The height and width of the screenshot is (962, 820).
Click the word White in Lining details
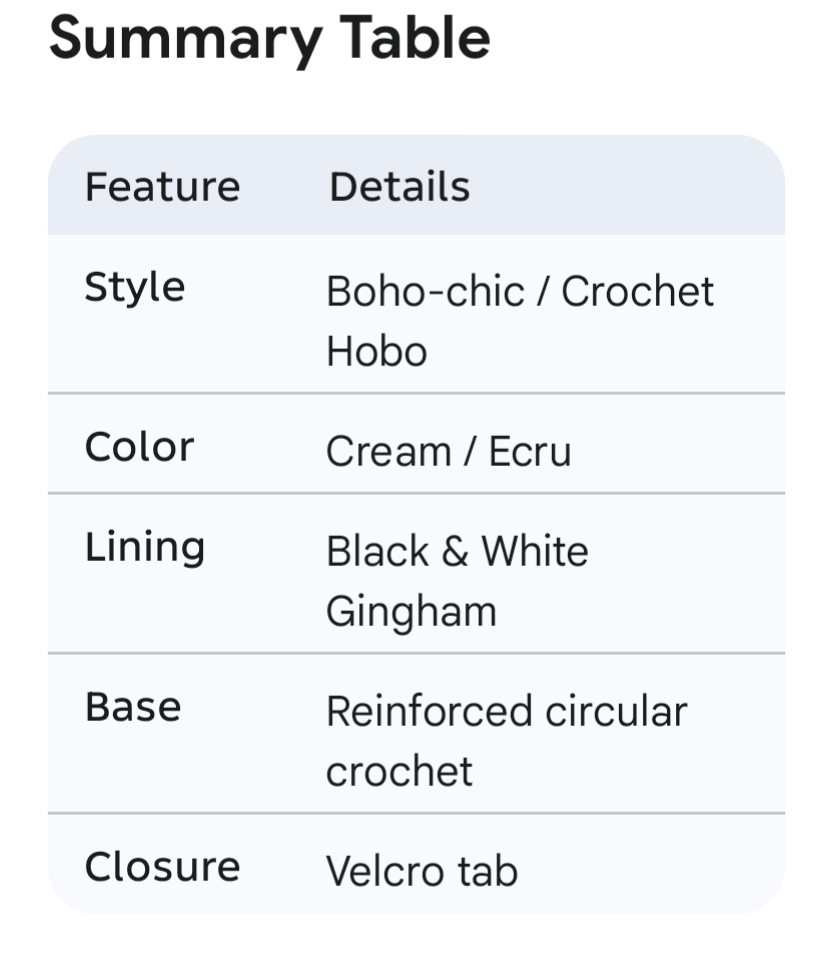pos(535,552)
